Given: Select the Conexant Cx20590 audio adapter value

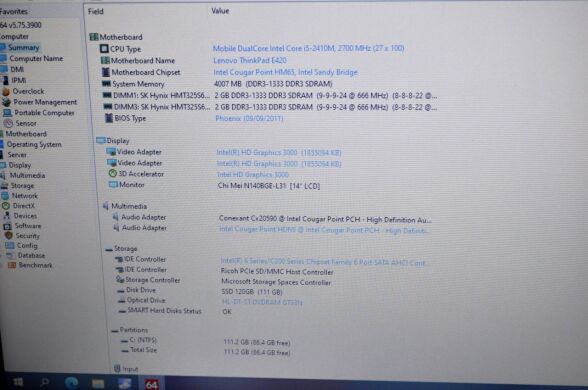Looking at the screenshot, I should (325, 219).
